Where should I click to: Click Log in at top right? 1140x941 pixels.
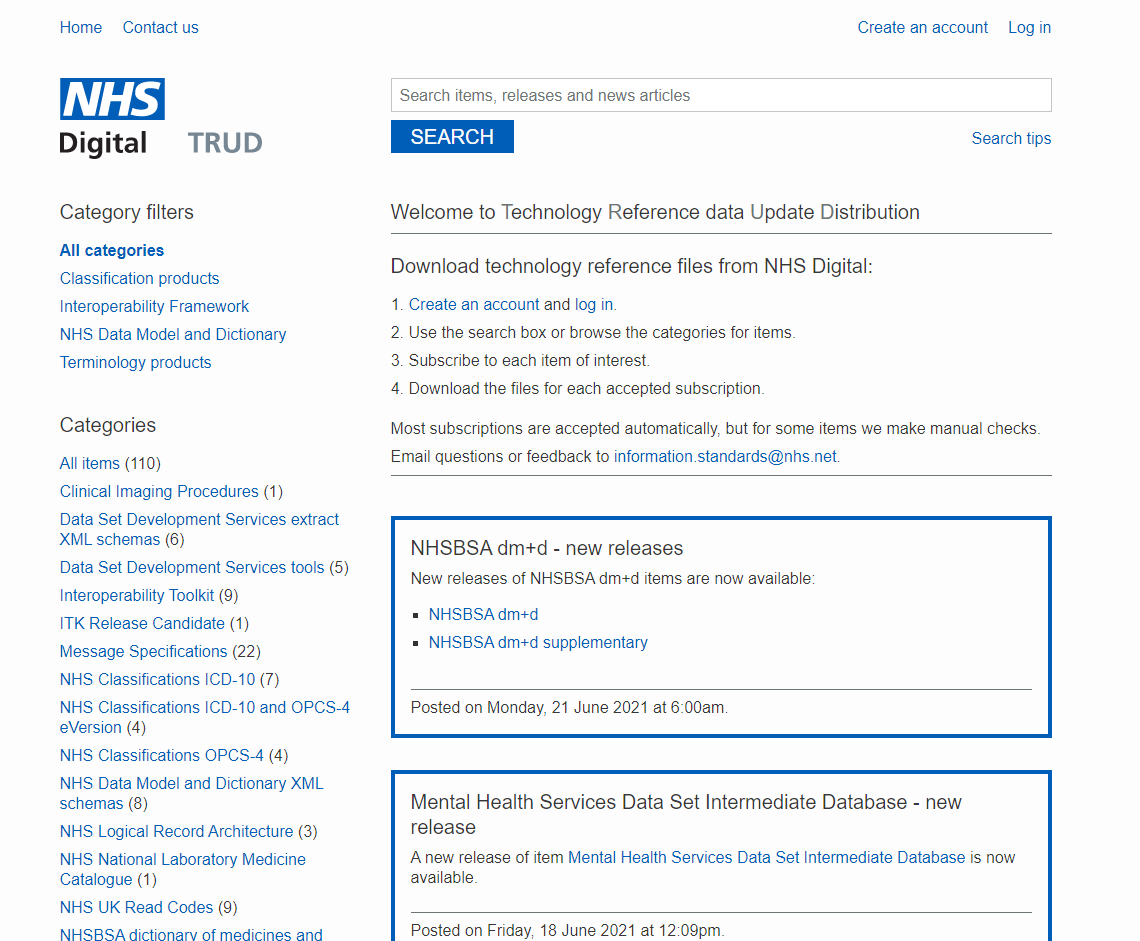tap(1029, 28)
